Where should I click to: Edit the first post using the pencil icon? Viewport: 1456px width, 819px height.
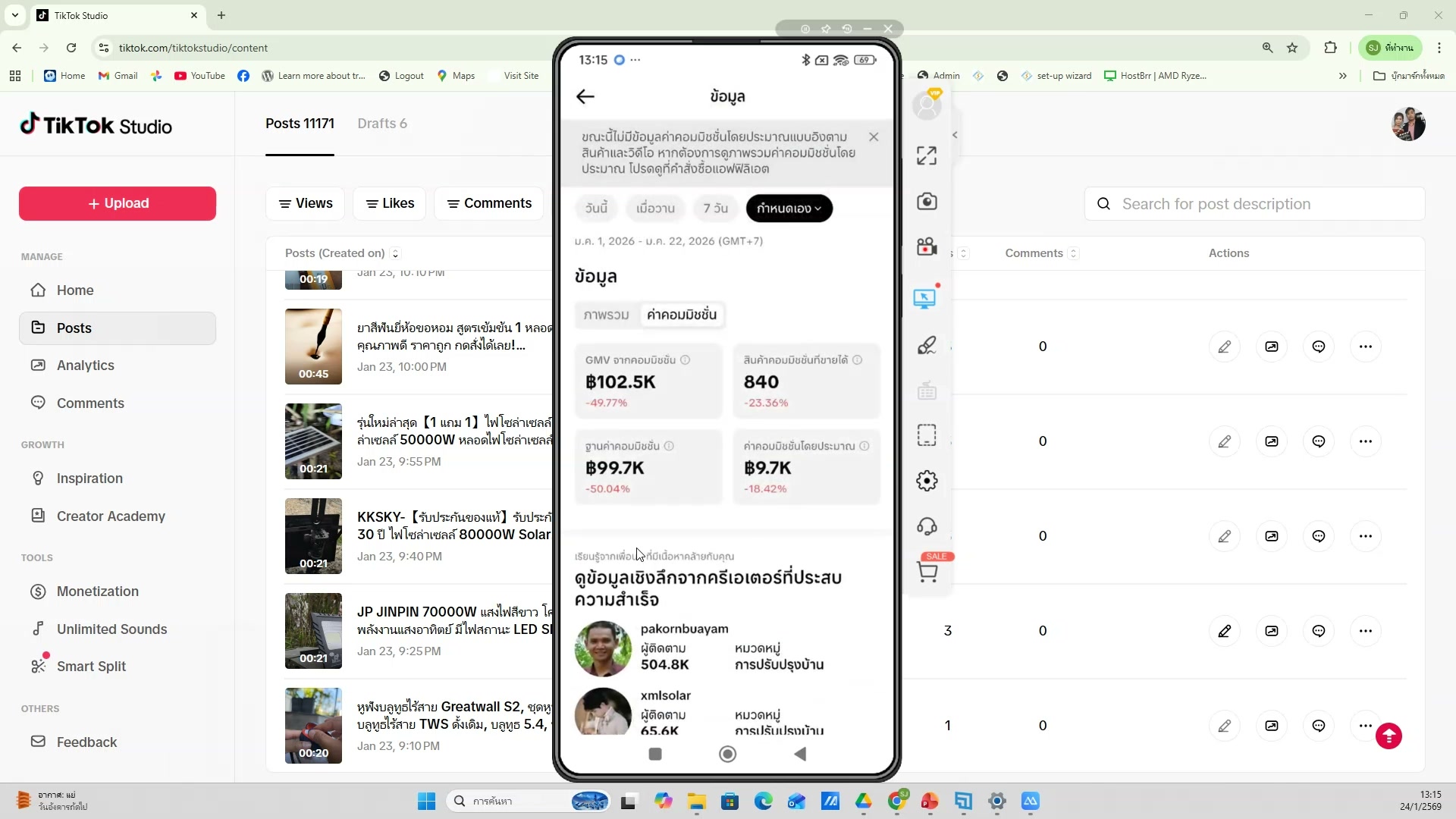(1225, 346)
